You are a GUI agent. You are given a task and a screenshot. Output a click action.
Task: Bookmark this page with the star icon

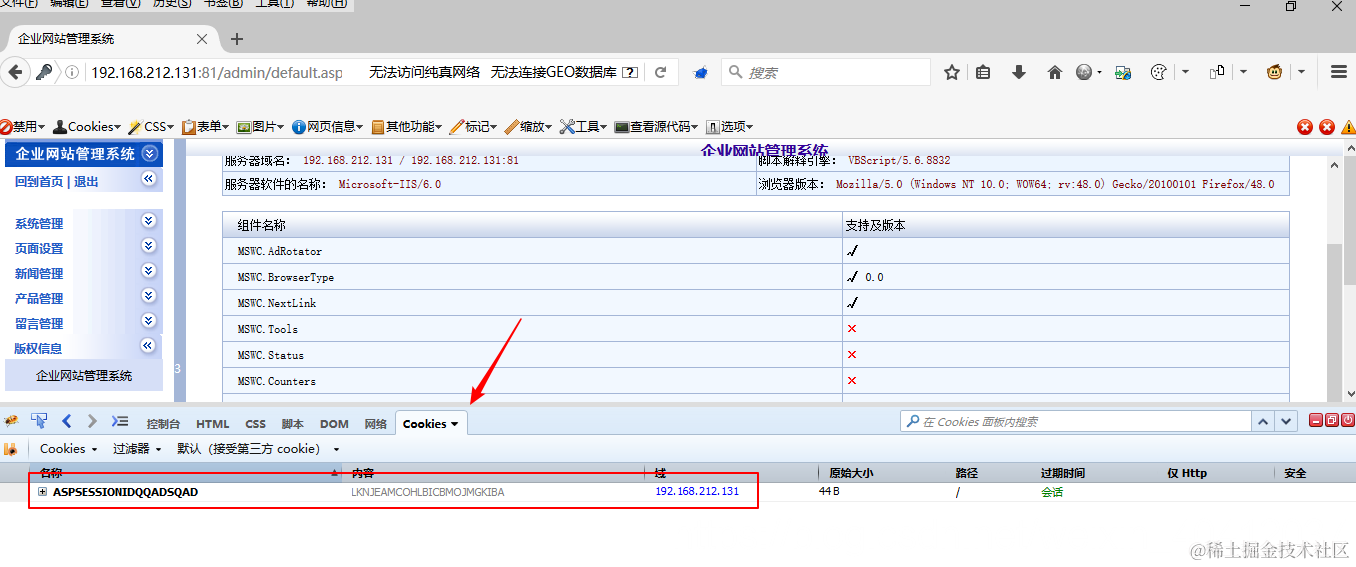coord(952,72)
